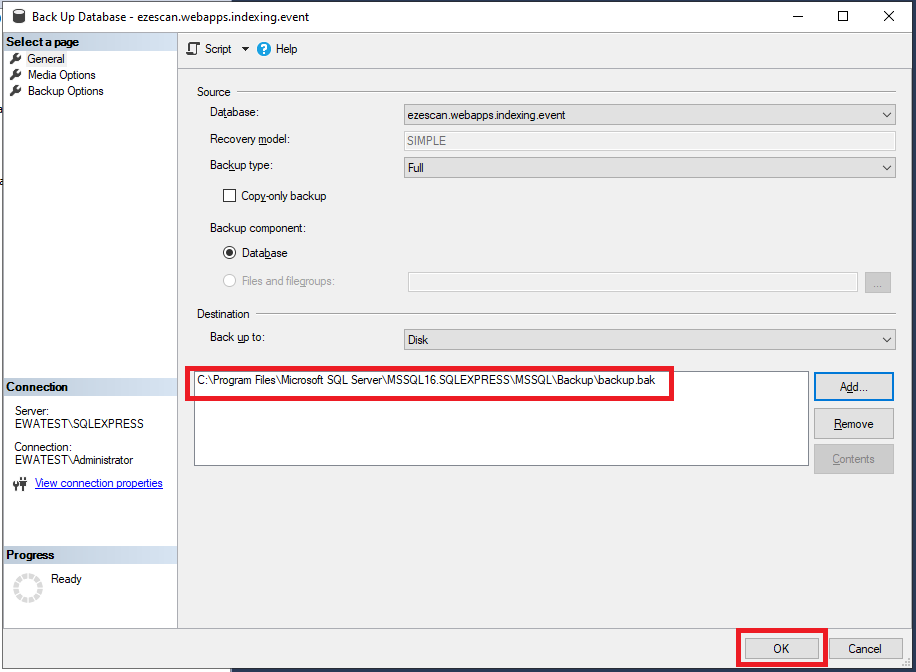Open View connection properties link
The width and height of the screenshot is (916, 672).
tap(98, 483)
